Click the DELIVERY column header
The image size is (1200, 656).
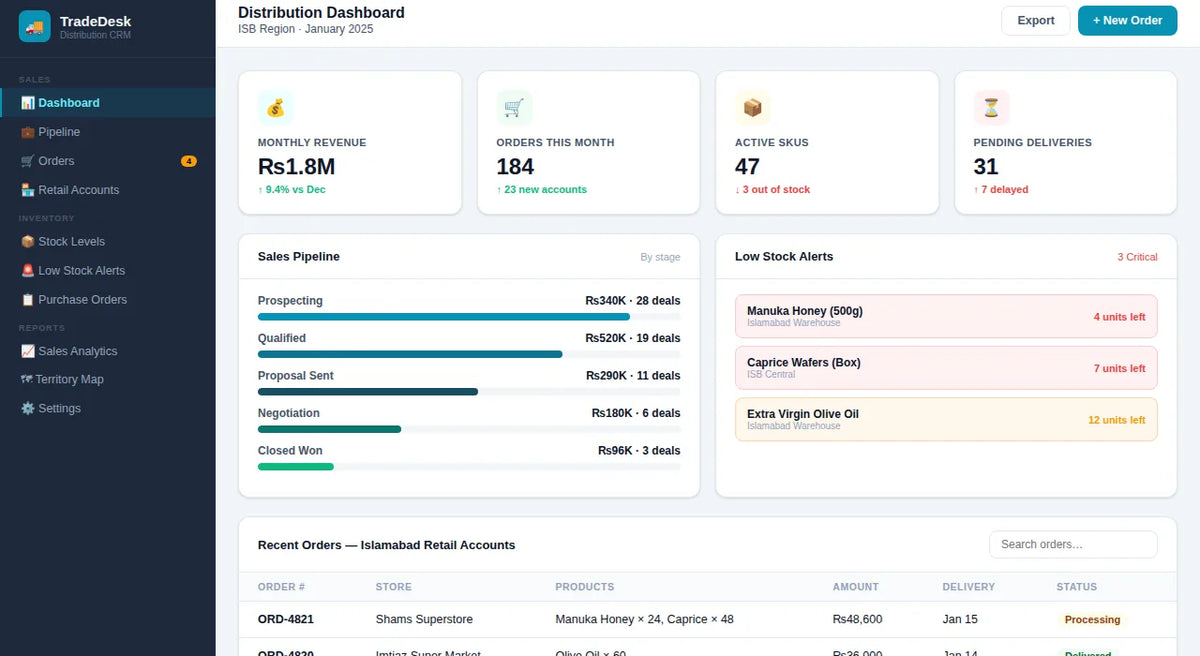pyautogui.click(x=969, y=587)
